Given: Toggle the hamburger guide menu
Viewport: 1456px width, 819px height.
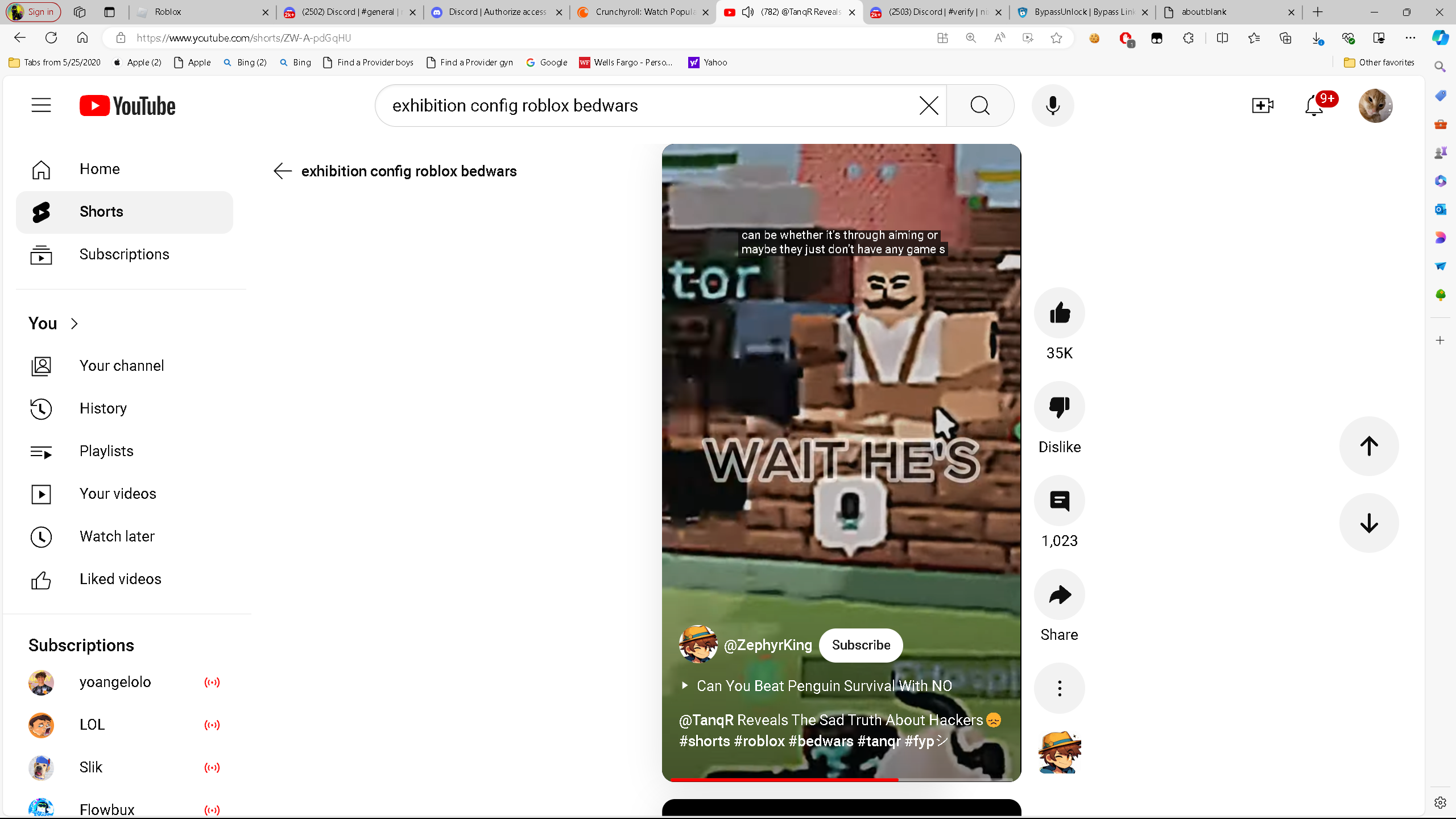Looking at the screenshot, I should [41, 106].
